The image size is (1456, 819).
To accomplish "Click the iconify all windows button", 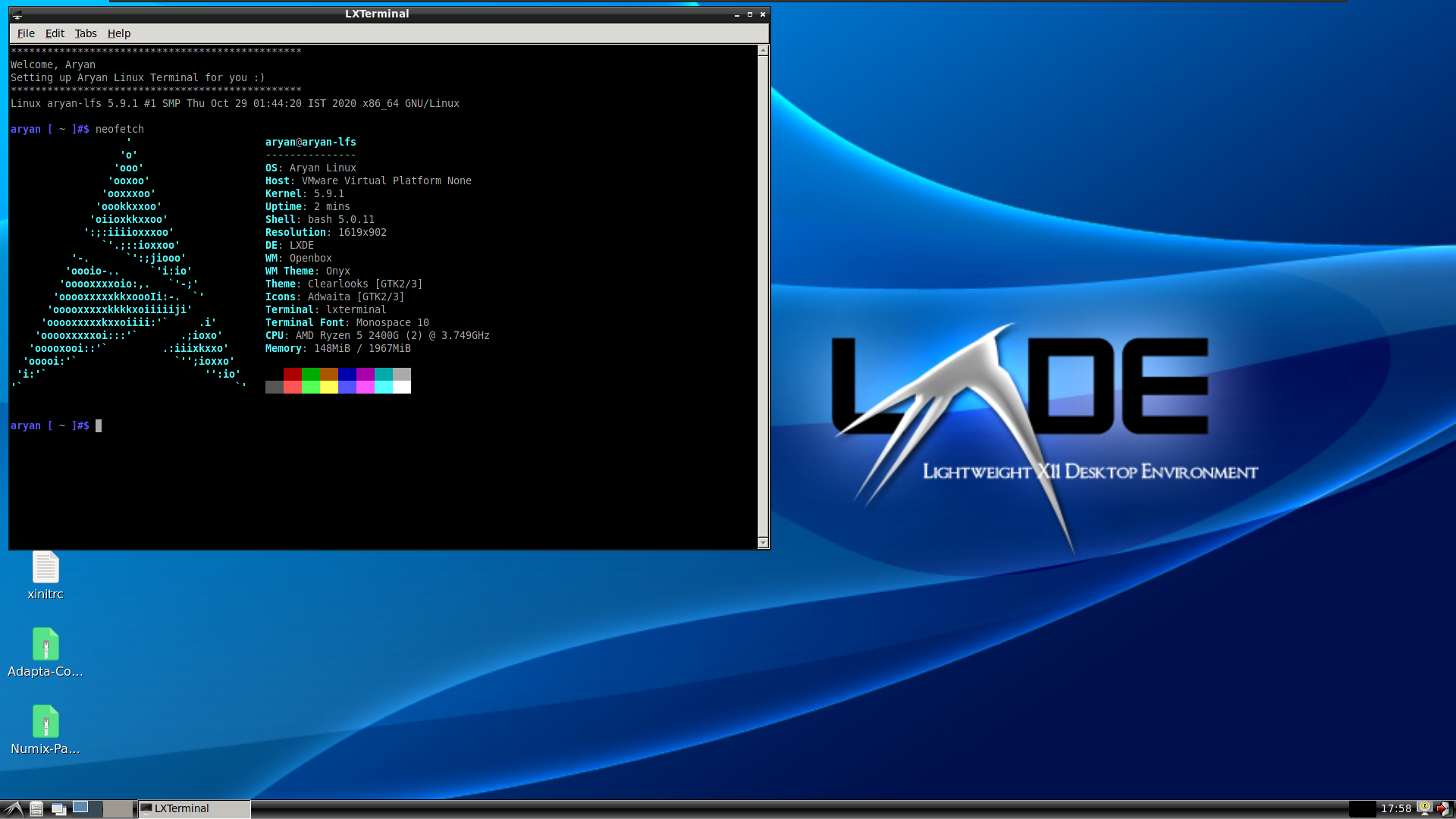I will click(58, 808).
